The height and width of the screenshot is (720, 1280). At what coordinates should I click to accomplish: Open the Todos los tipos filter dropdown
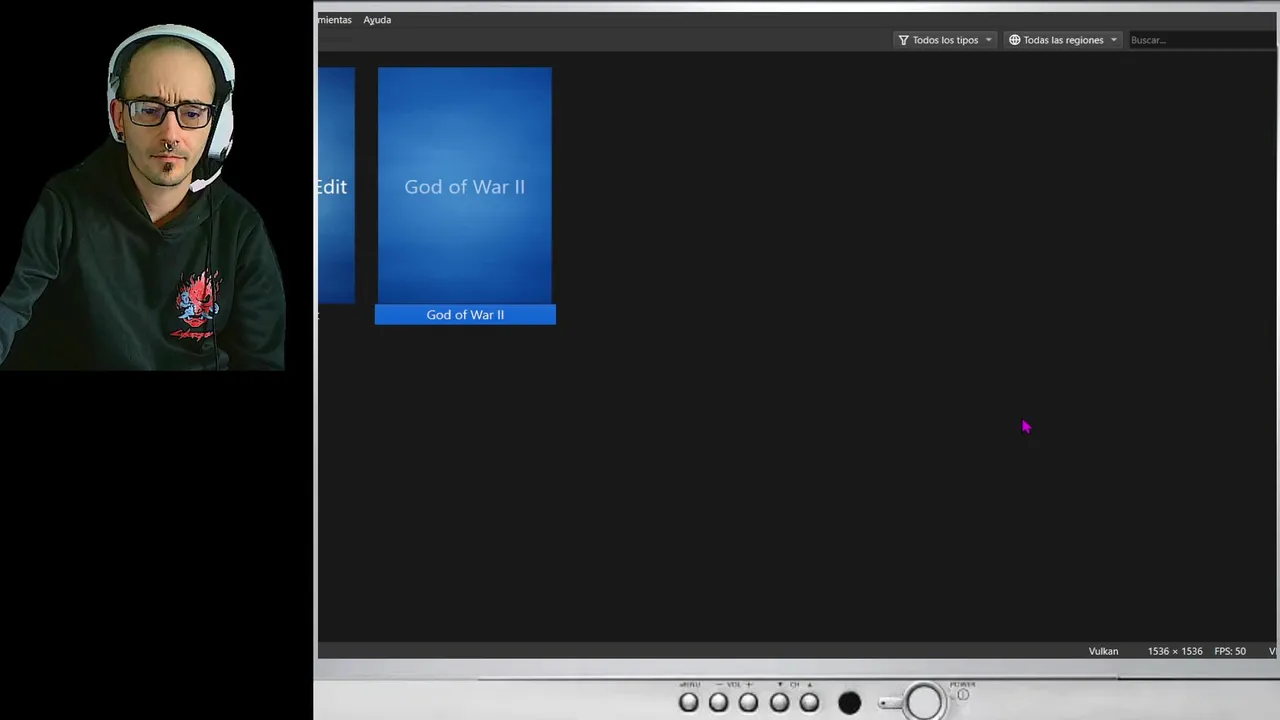pyautogui.click(x=945, y=40)
